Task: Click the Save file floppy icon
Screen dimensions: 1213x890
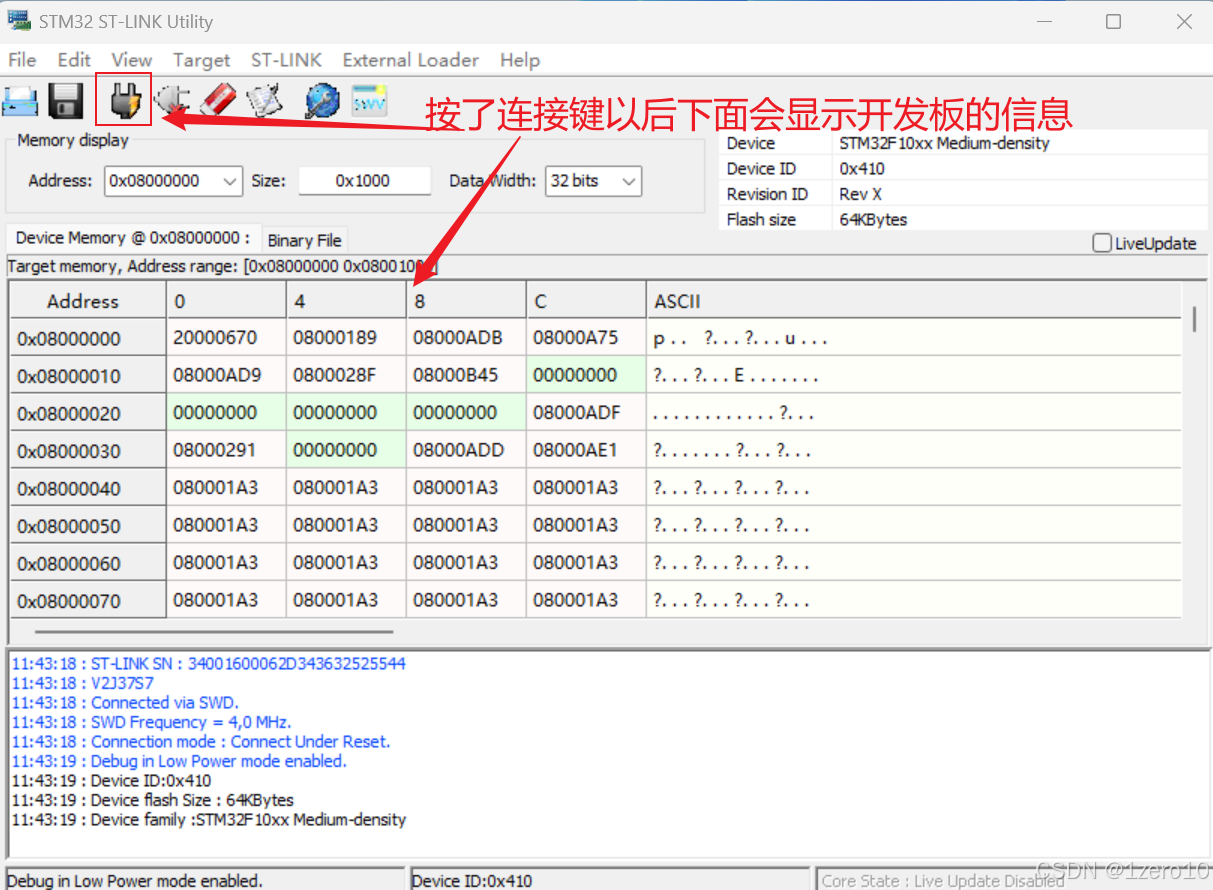Action: (x=66, y=101)
